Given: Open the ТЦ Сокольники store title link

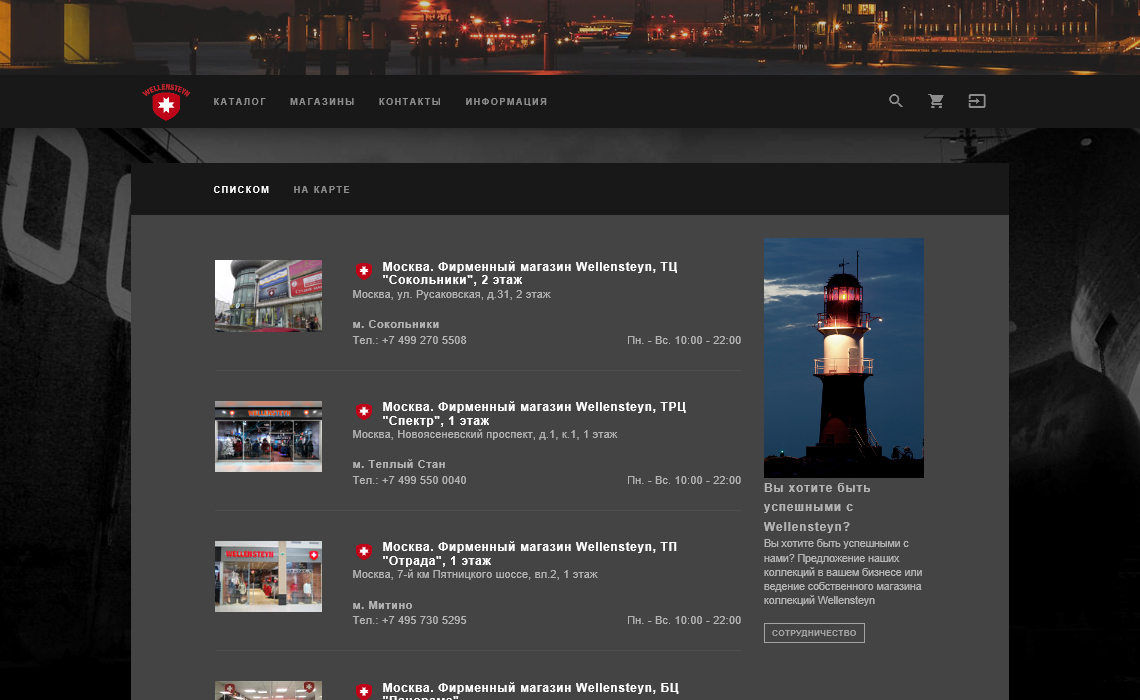Looking at the screenshot, I should tap(530, 273).
